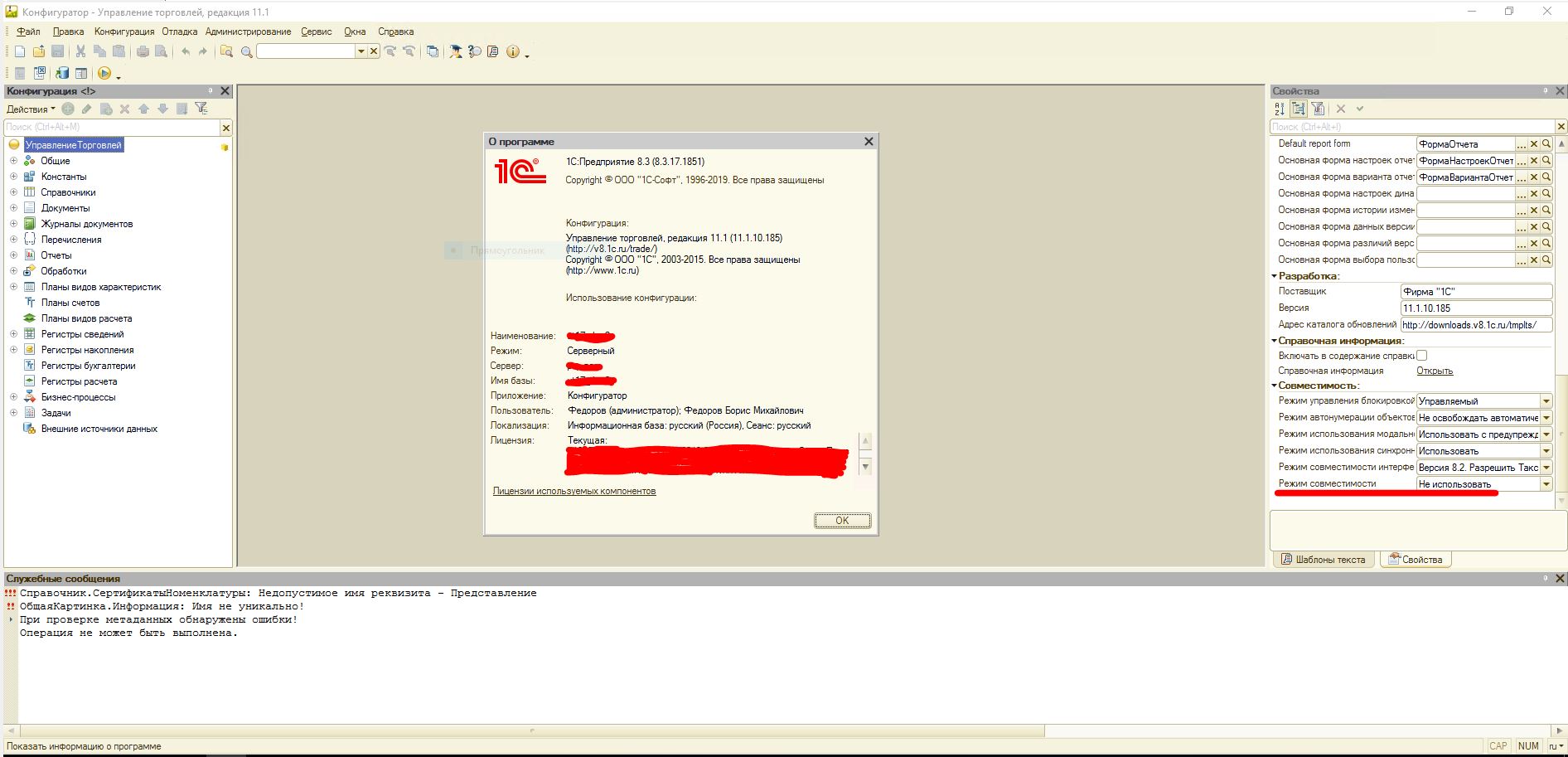Click the Redo arrow icon

(203, 51)
